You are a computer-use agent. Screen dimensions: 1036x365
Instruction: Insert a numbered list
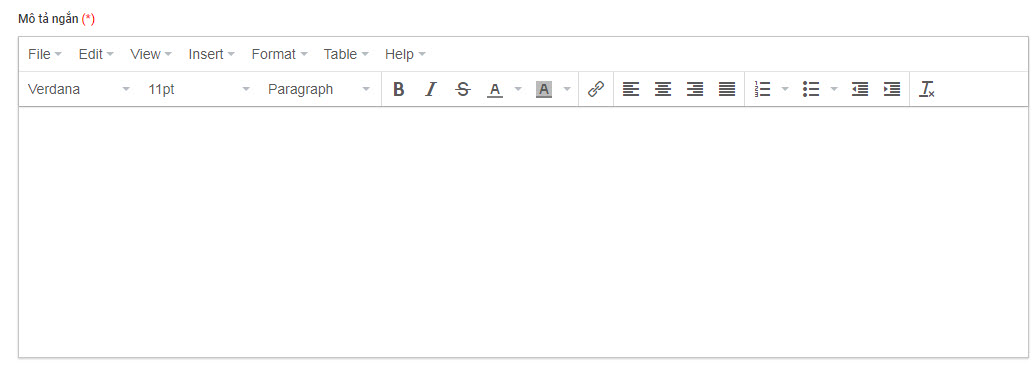coord(762,89)
